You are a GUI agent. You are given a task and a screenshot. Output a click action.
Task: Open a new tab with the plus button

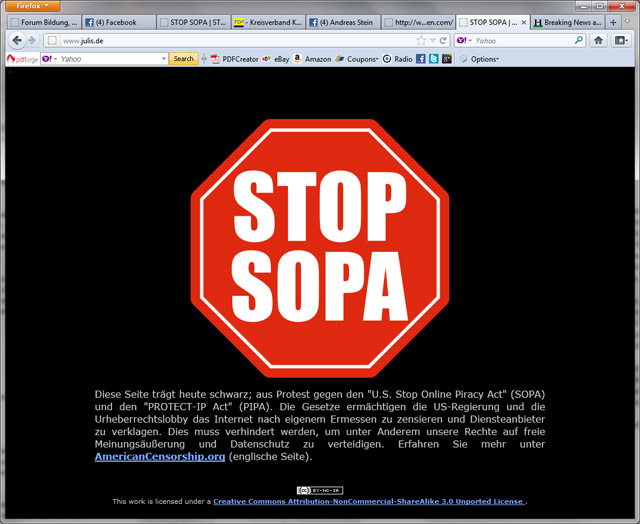[x=613, y=22]
